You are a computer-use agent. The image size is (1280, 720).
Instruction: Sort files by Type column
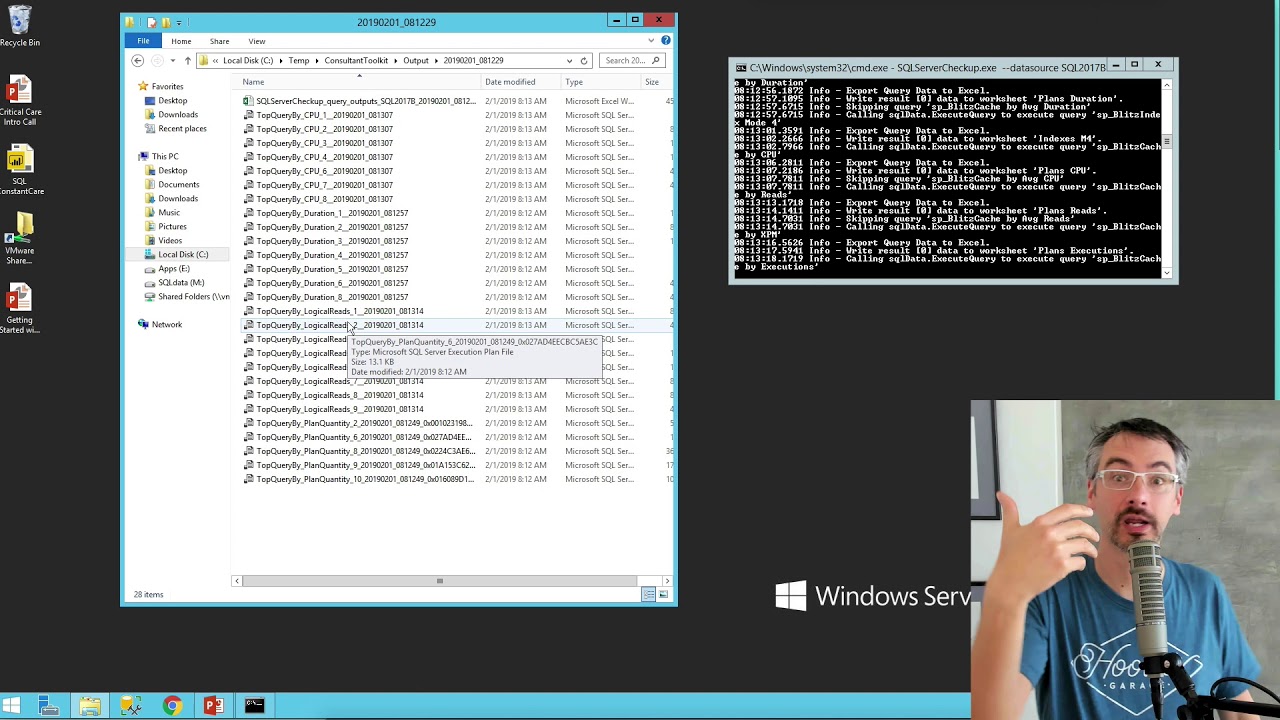600,82
